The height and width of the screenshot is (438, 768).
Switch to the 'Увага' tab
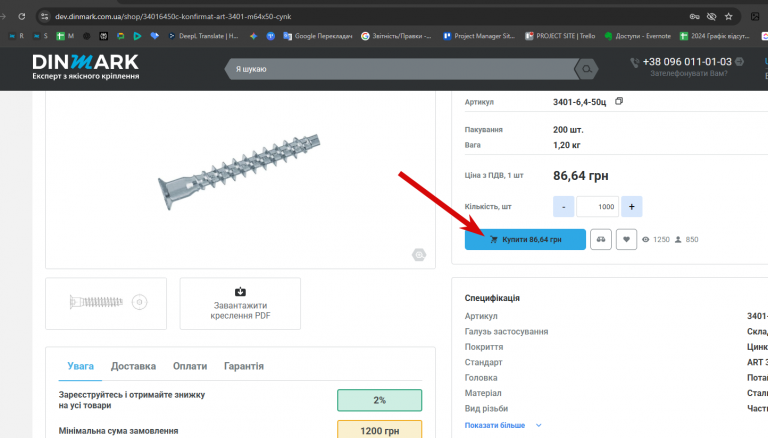[x=80, y=366]
